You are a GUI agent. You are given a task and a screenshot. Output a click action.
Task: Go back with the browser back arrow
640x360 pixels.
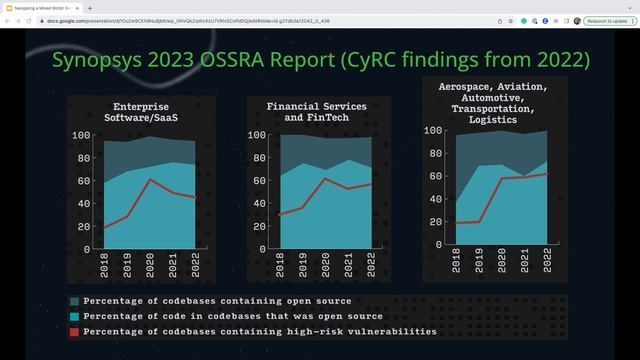(7, 21)
